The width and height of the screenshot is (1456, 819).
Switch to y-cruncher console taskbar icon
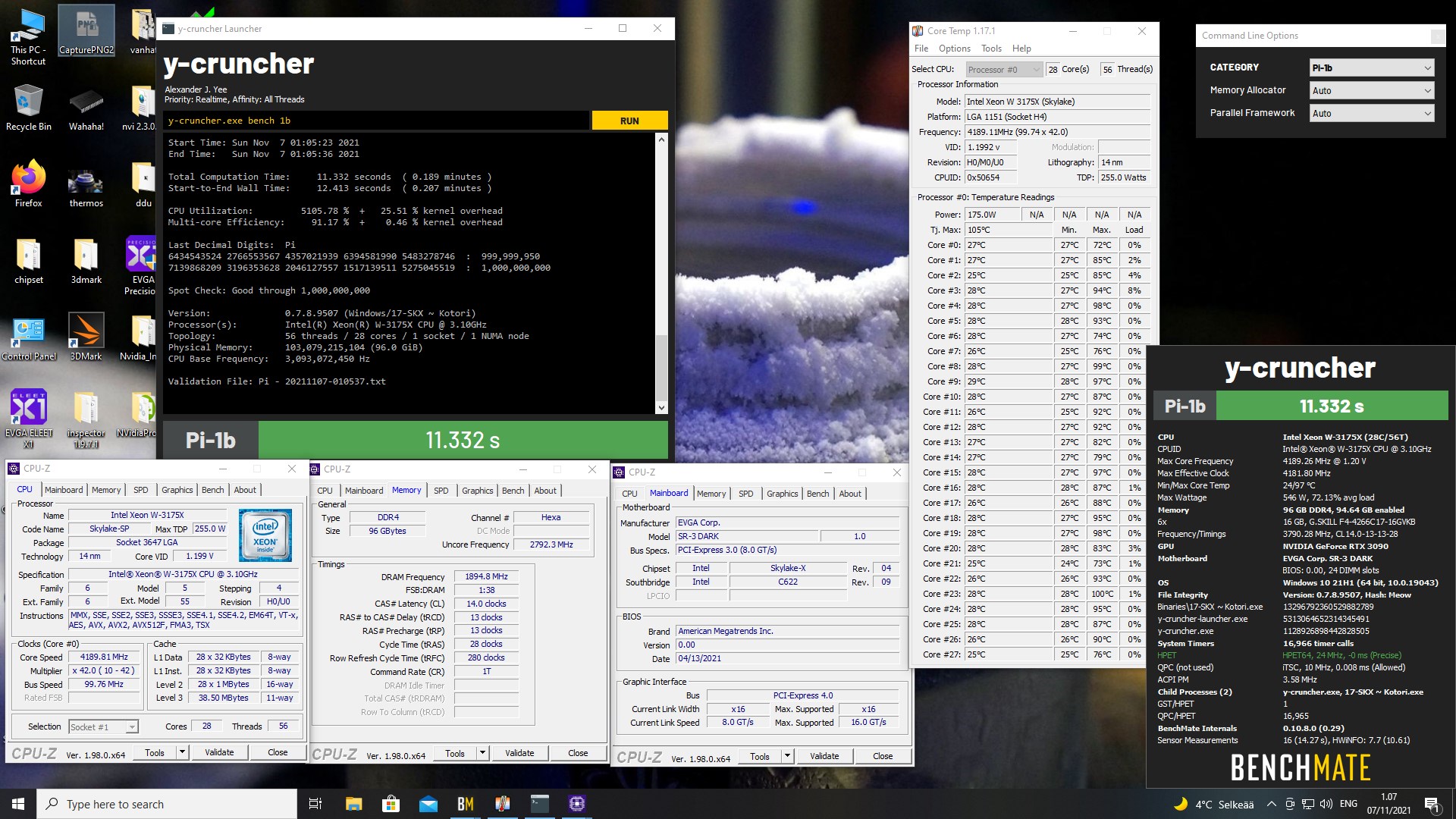click(539, 804)
